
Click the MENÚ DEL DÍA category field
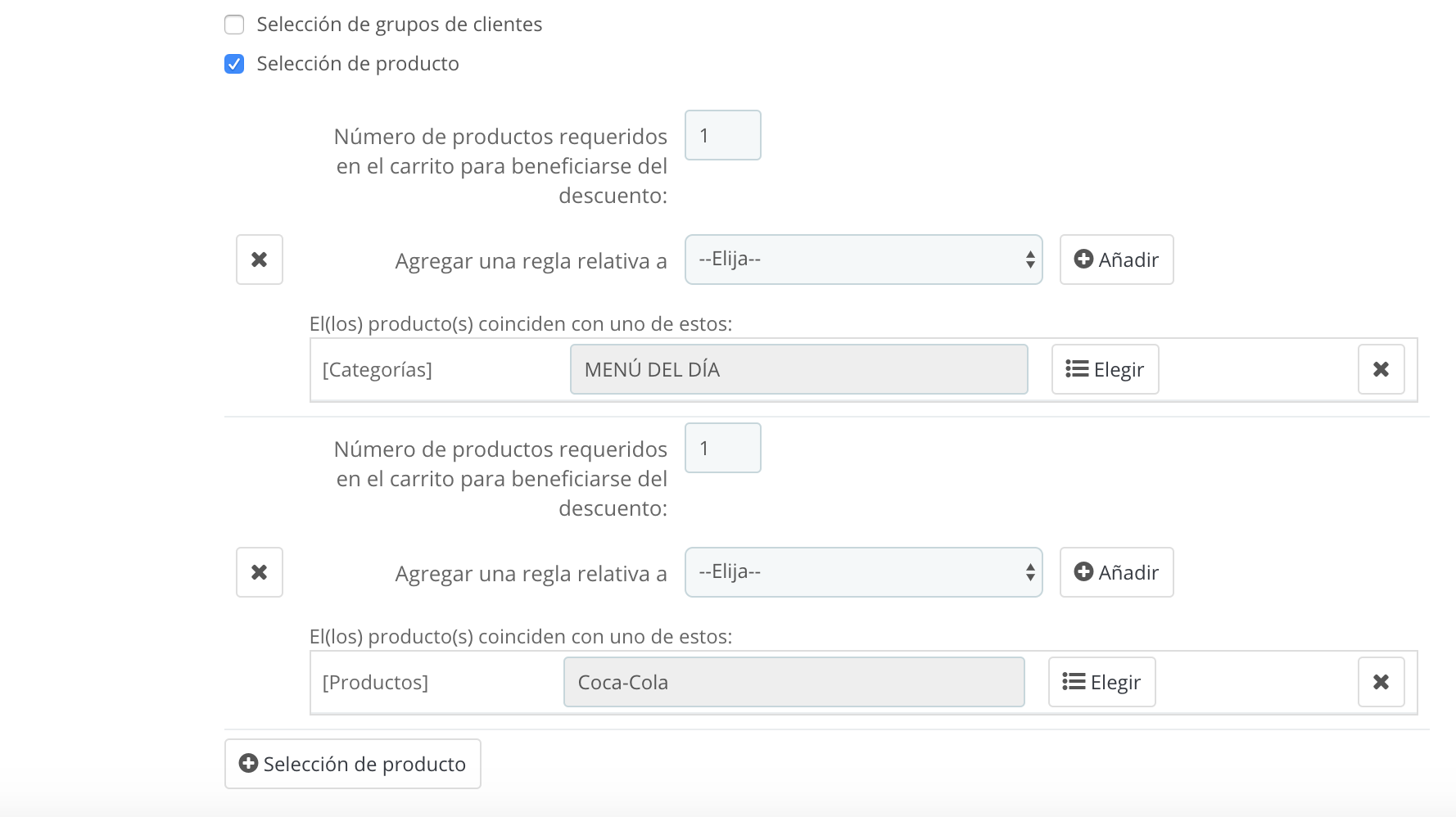(798, 369)
